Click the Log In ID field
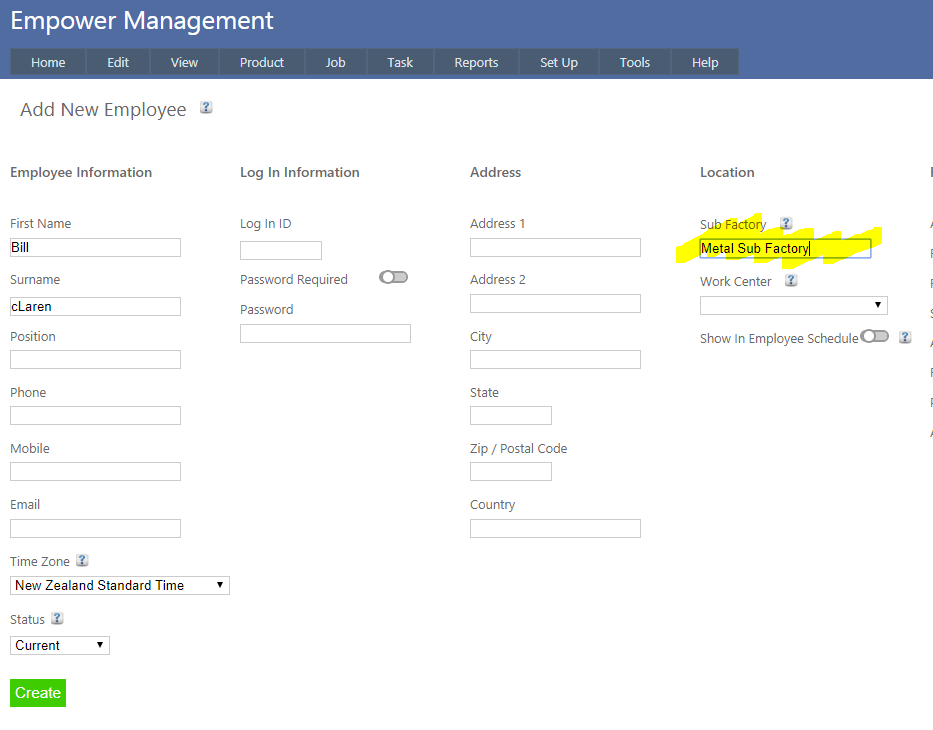This screenshot has width=933, height=730. click(x=281, y=250)
